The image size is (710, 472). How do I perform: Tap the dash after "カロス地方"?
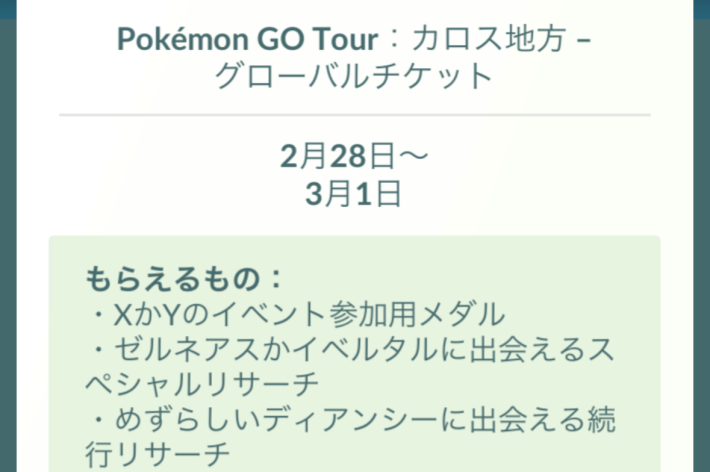point(585,41)
